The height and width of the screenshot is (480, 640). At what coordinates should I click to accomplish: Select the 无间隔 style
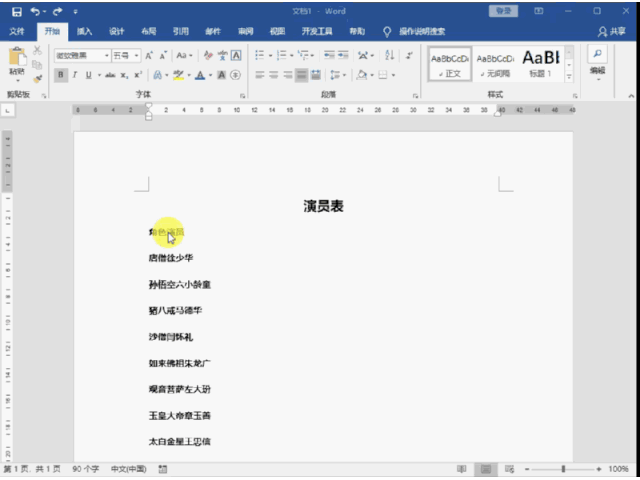[x=496, y=64]
